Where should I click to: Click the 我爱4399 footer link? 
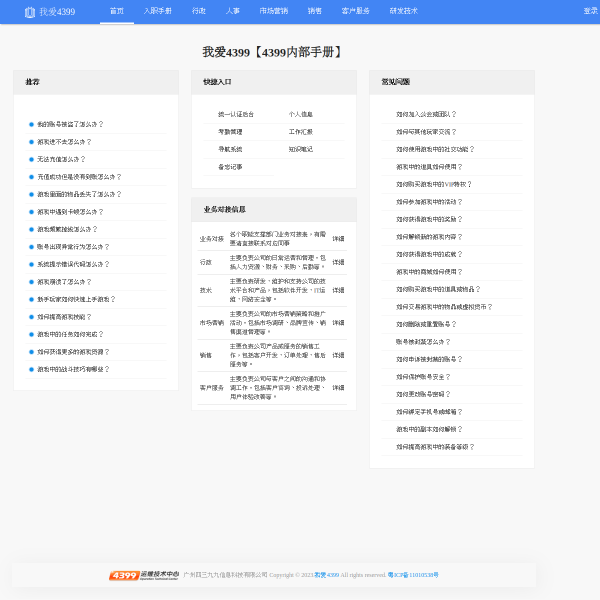click(326, 575)
